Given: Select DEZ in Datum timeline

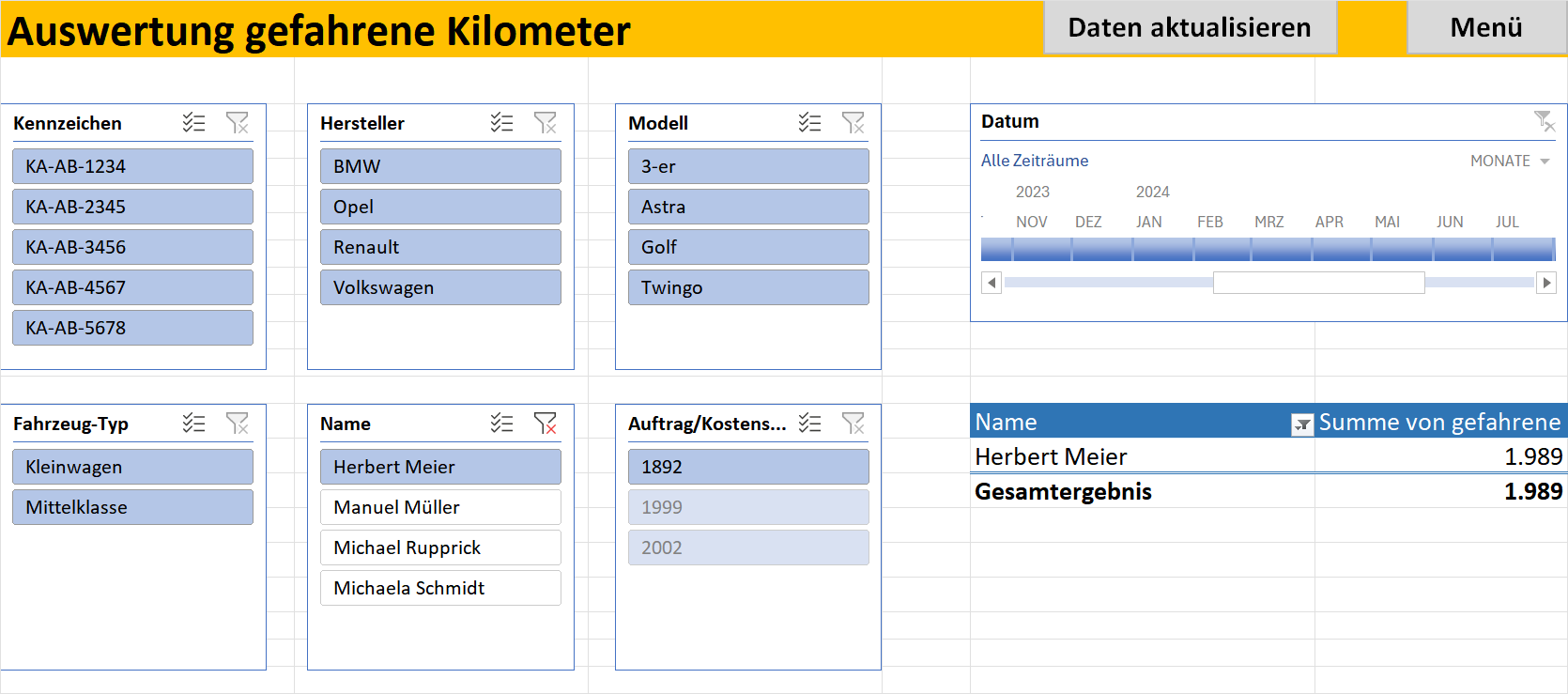Looking at the screenshot, I should coord(1101,249).
